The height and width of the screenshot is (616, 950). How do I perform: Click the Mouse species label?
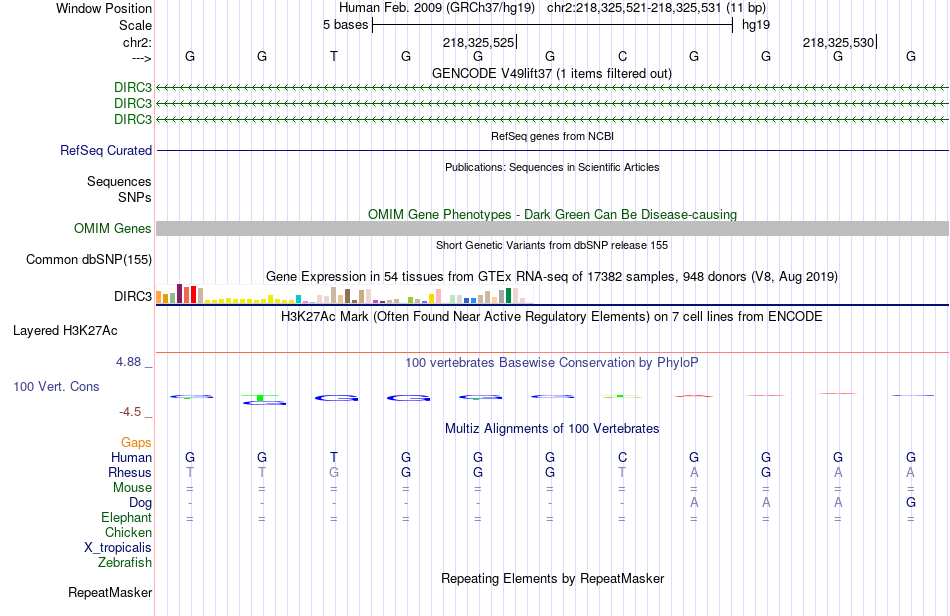(x=132, y=488)
